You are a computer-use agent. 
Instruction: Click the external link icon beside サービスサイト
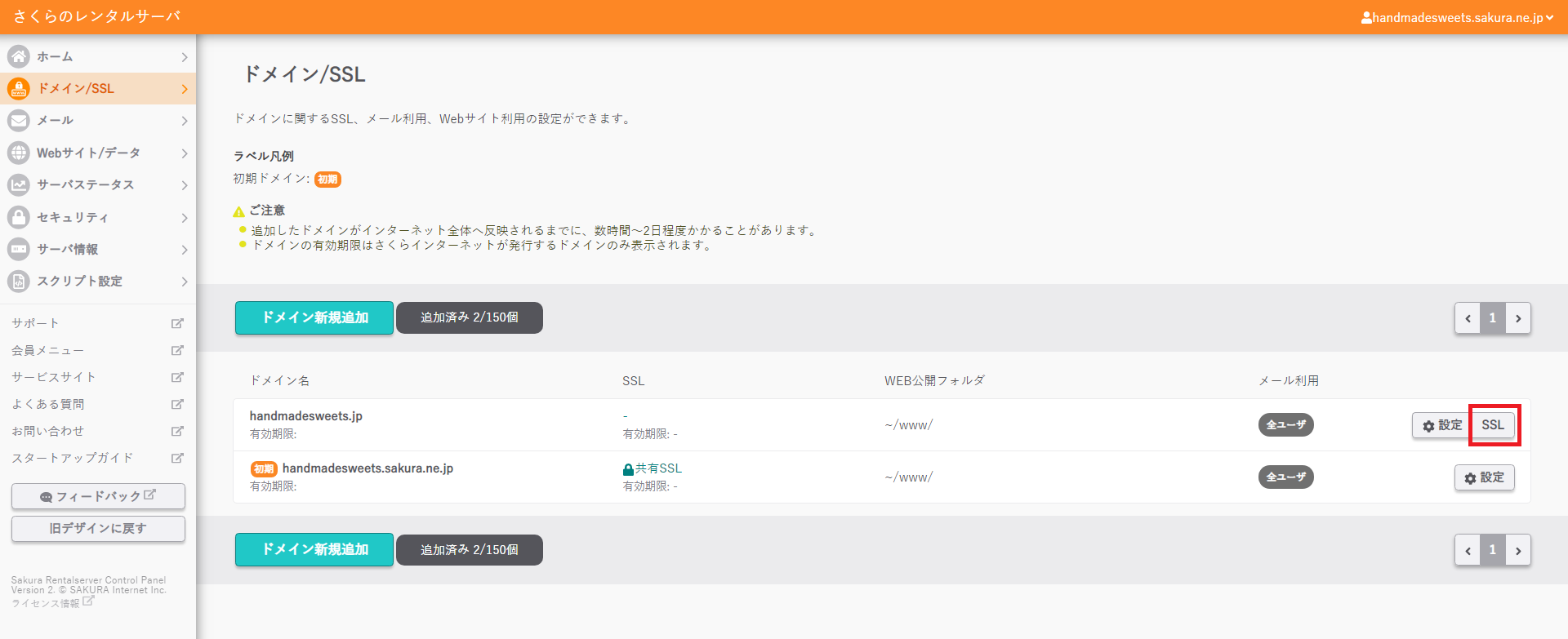click(x=177, y=377)
